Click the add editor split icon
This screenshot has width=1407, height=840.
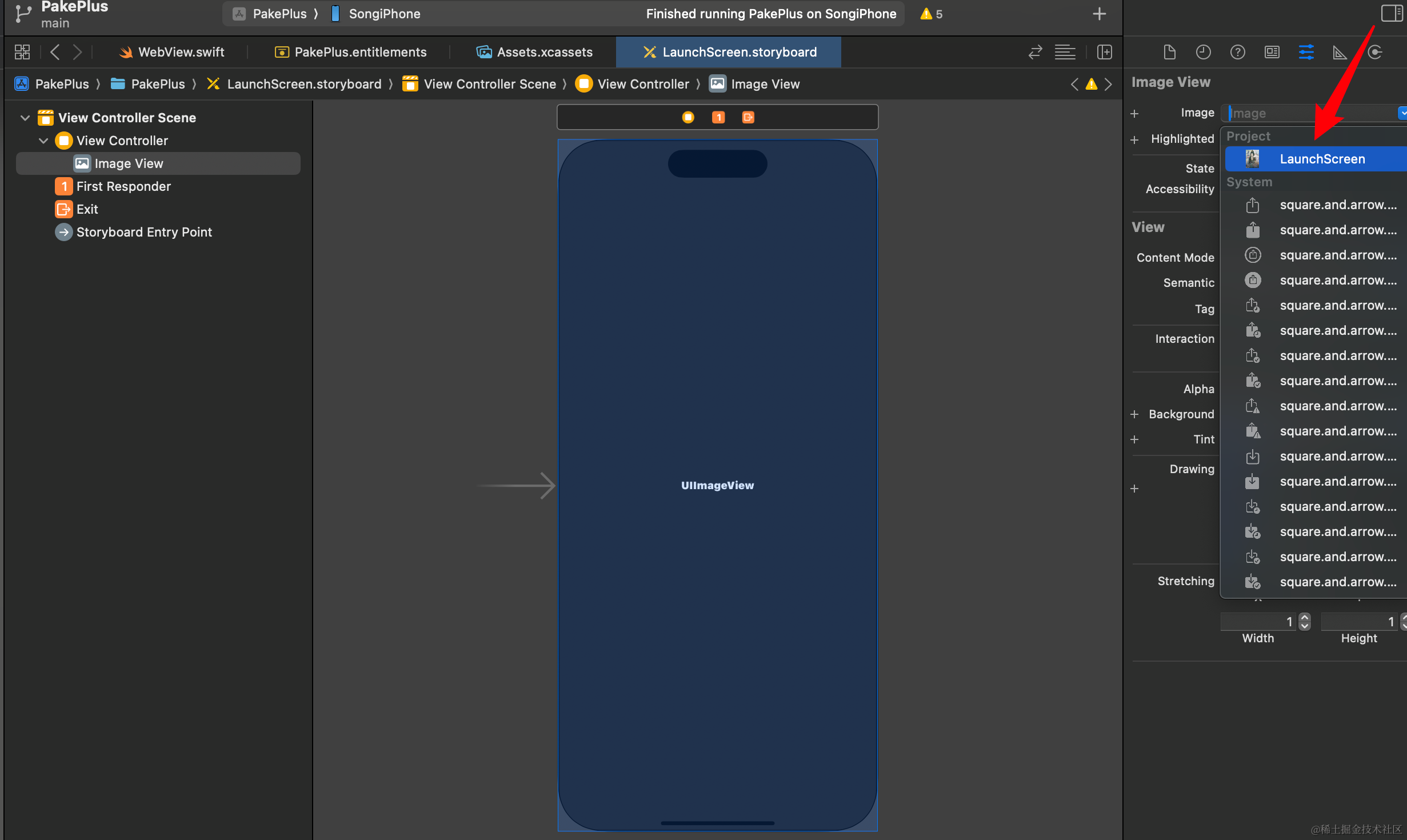click(x=1104, y=53)
